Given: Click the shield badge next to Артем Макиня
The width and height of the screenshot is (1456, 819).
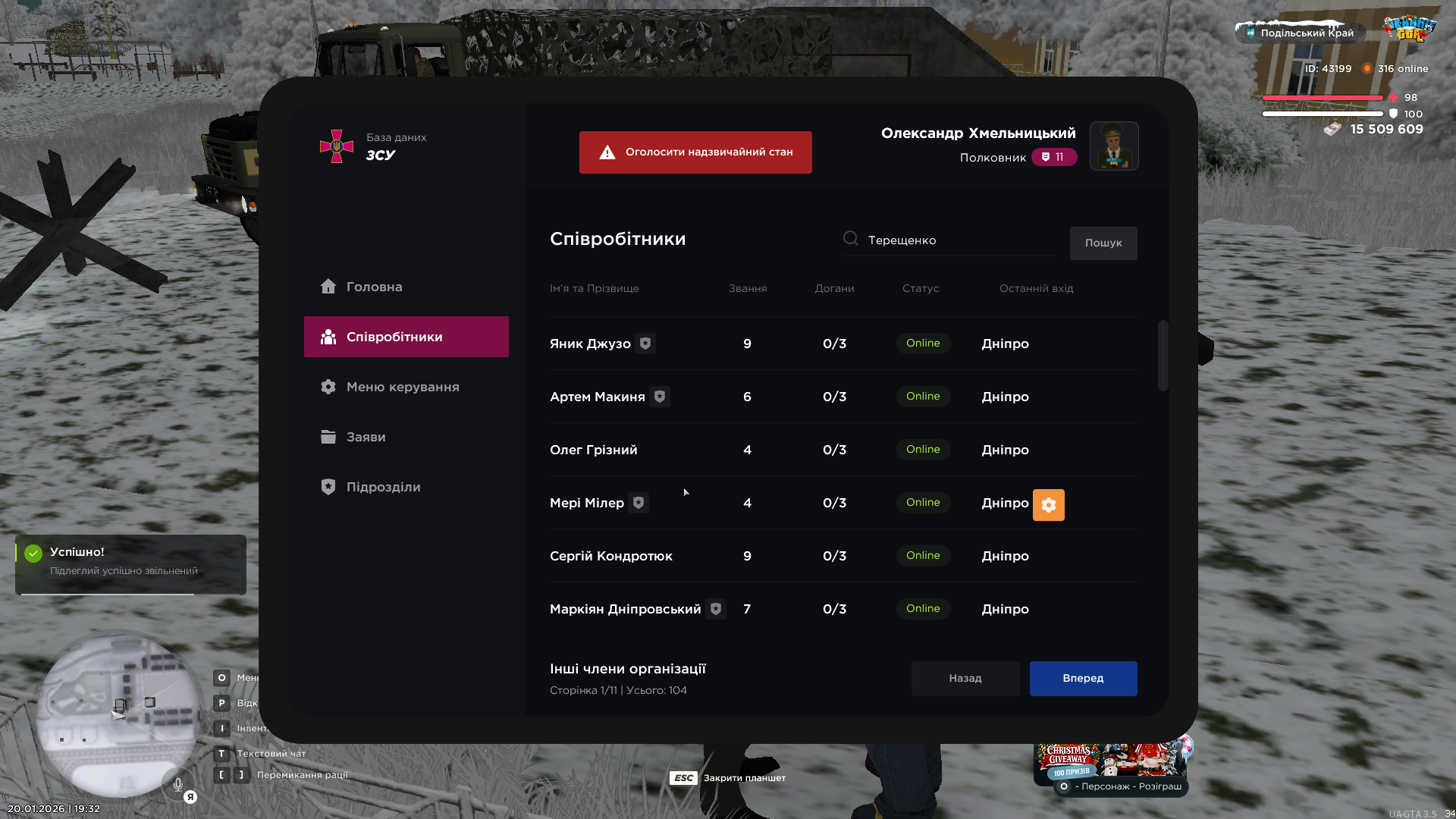Looking at the screenshot, I should tap(660, 397).
